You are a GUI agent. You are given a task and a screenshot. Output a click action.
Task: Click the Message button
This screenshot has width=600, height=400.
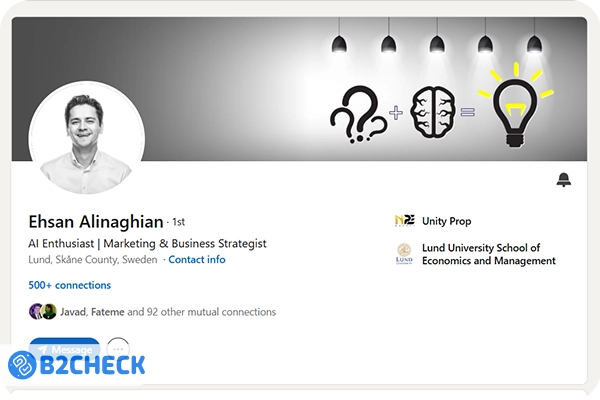point(64,349)
